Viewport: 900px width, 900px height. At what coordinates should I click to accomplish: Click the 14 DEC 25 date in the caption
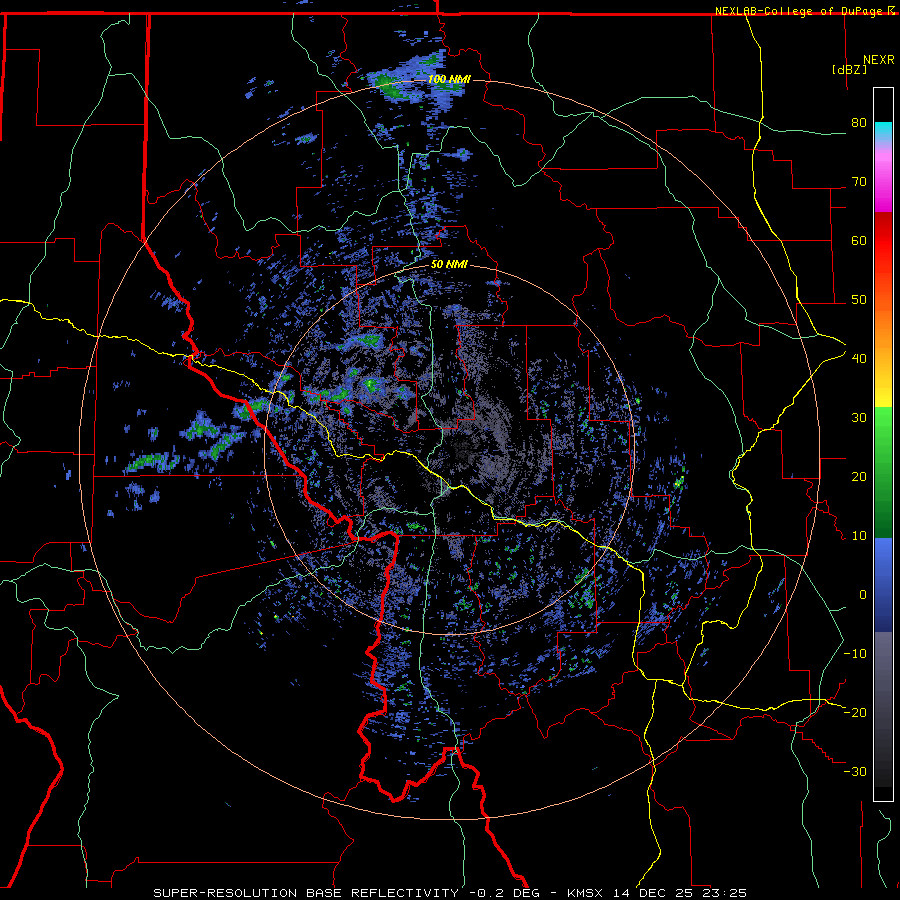[654, 893]
